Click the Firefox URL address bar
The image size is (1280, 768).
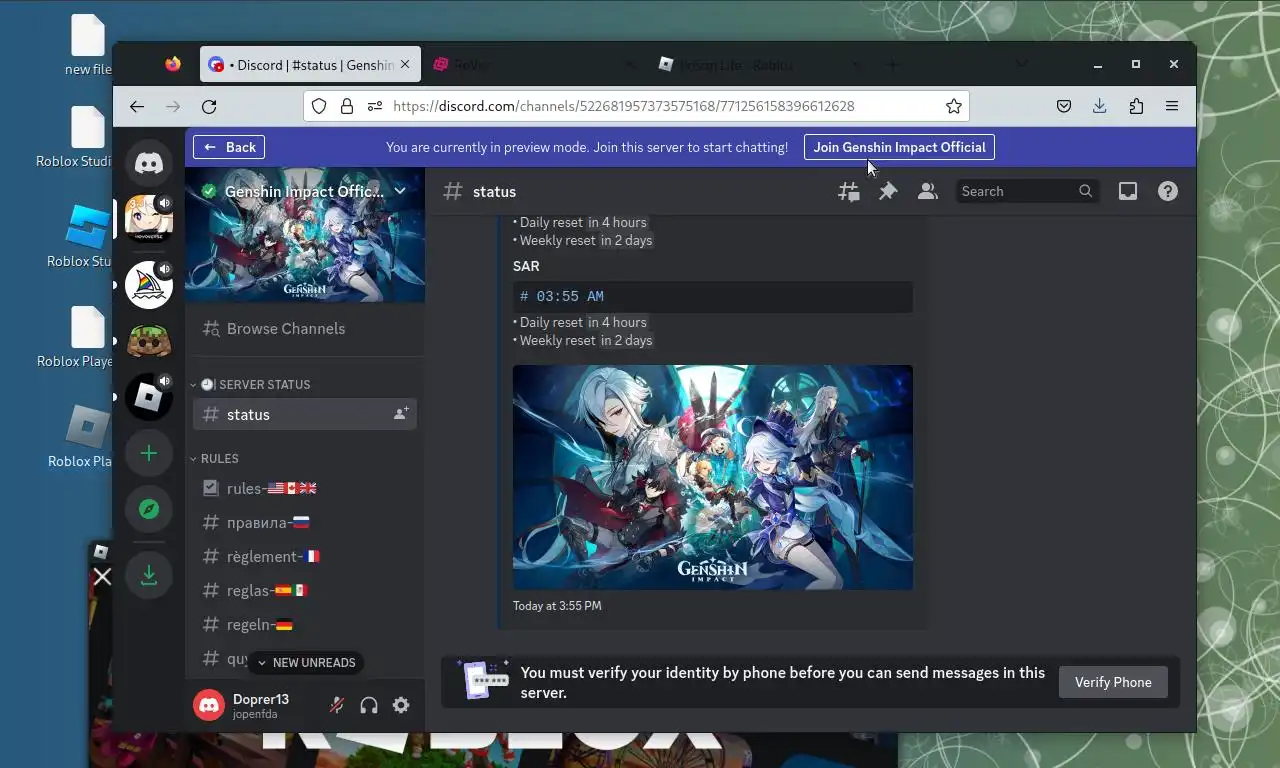(636, 106)
